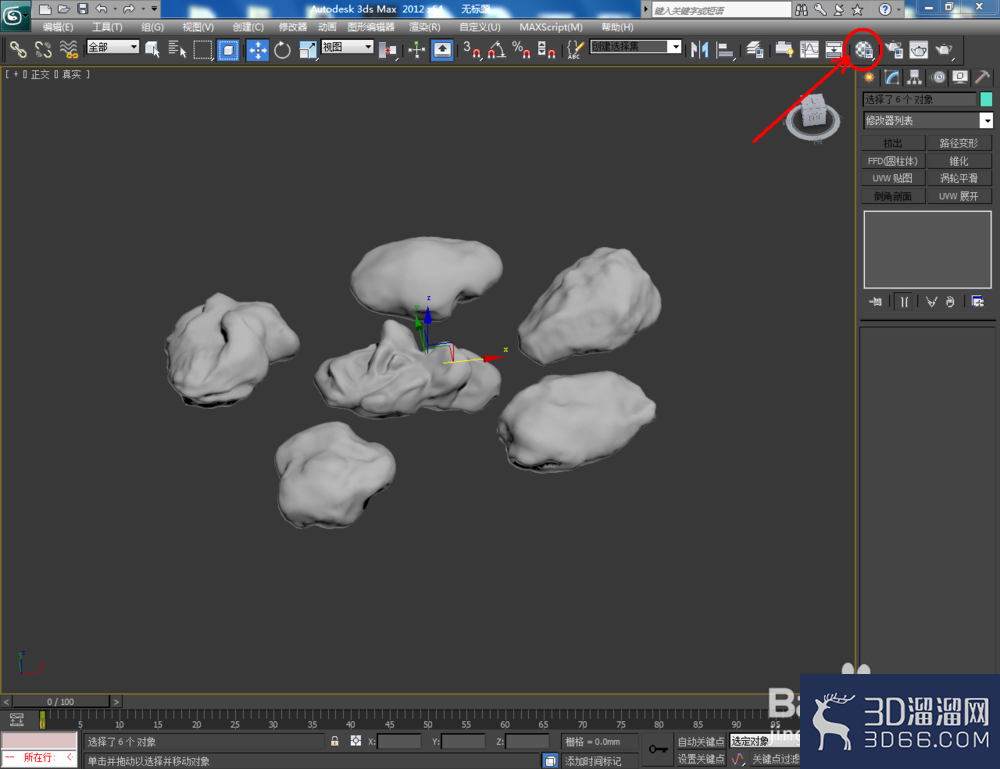1000x769 pixels.
Task: Open key filter dropdown 选定对象
Action: (765, 741)
